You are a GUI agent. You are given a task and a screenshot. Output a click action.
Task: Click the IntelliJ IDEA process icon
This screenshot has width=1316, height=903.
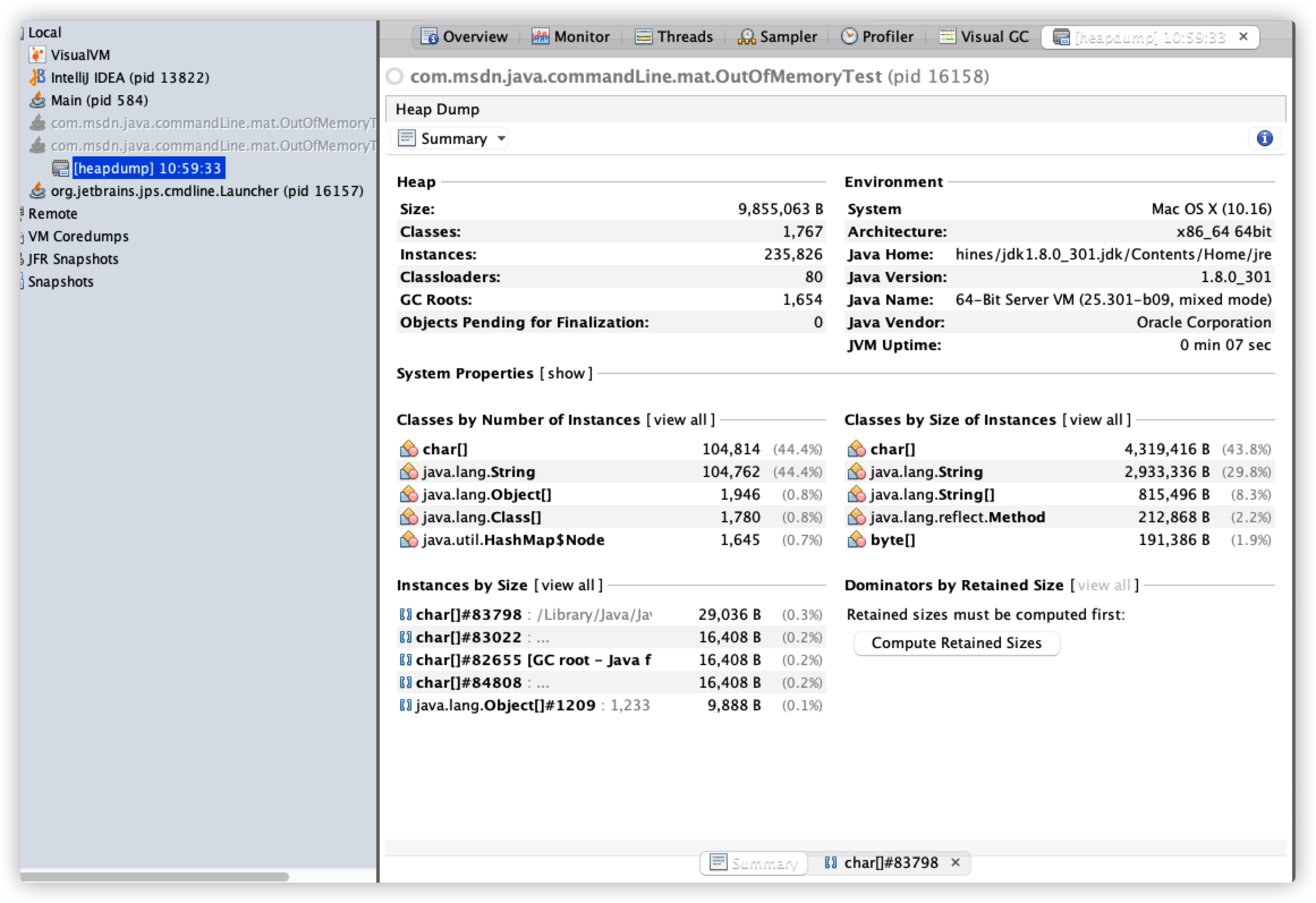[37, 77]
